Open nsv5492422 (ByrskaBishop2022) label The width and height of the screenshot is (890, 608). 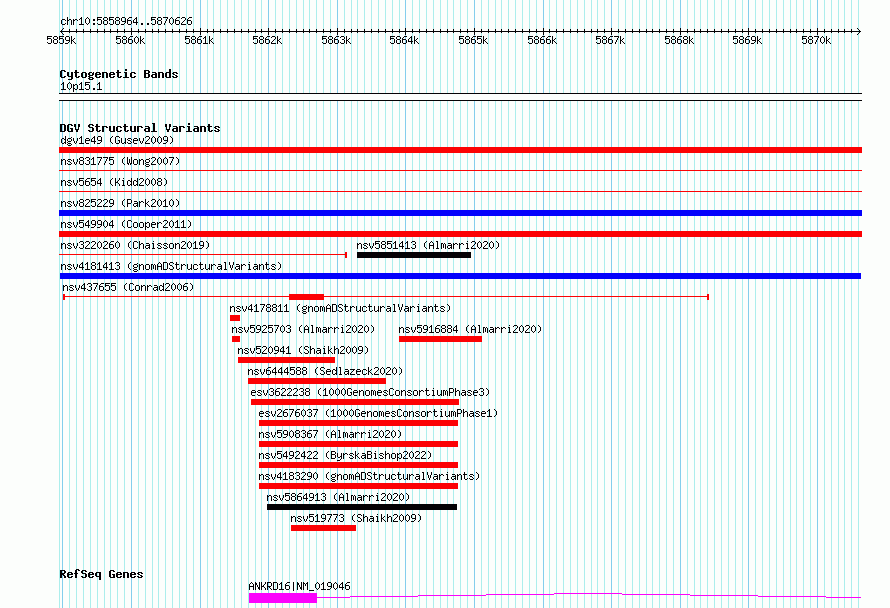tap(345, 455)
